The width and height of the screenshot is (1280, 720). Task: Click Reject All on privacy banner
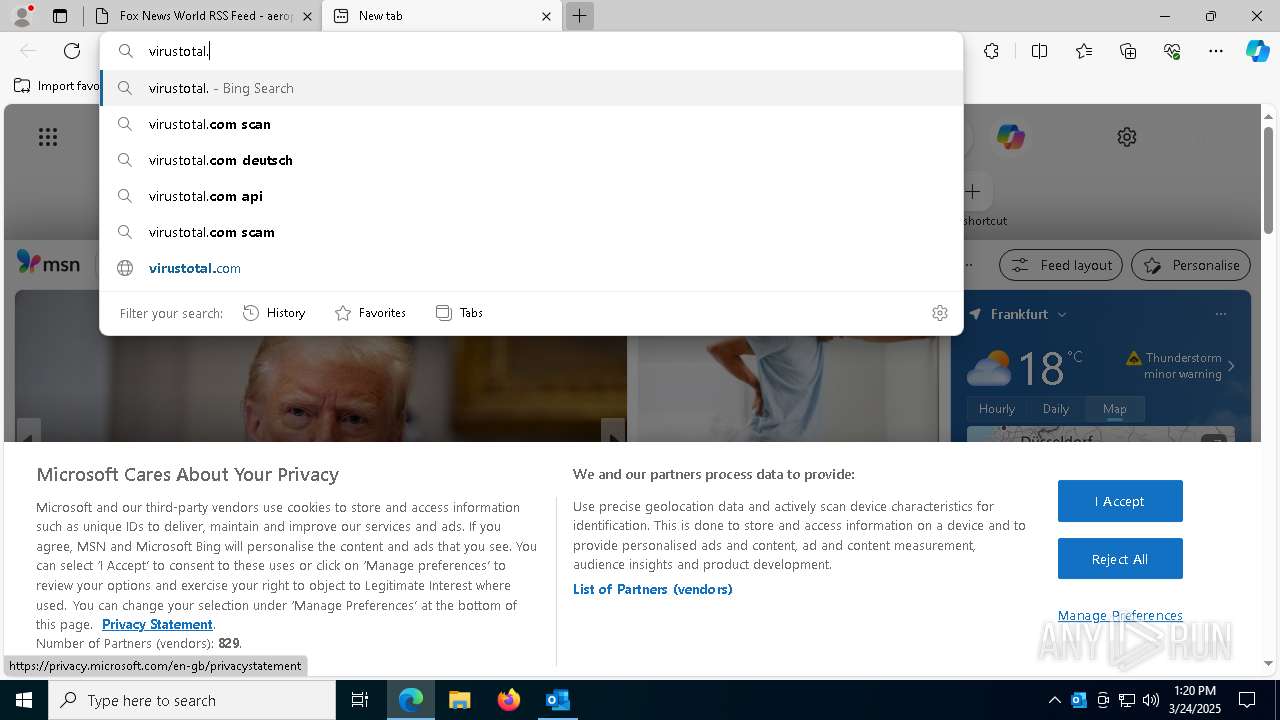(1120, 559)
